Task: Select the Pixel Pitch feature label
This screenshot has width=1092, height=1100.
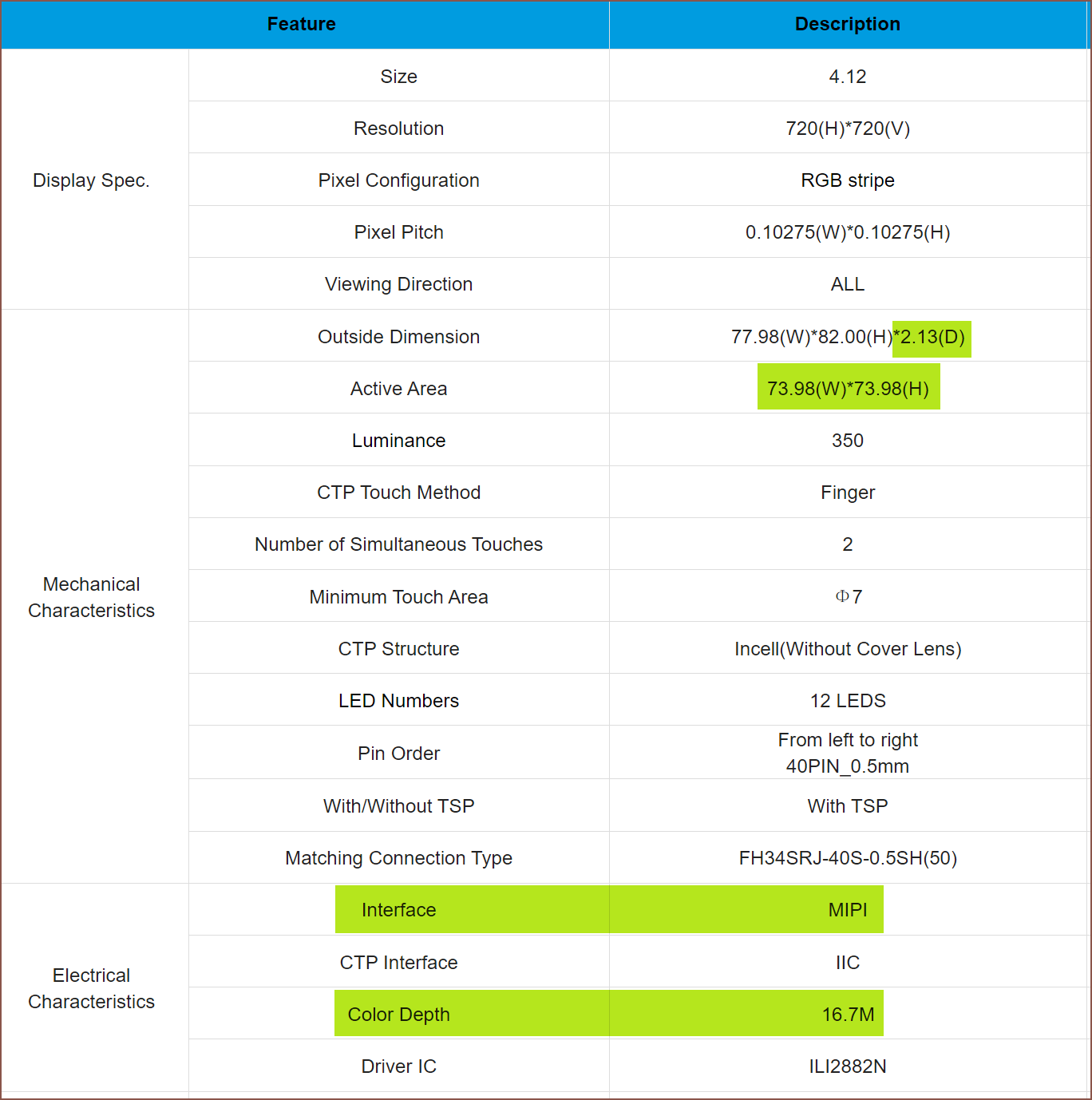Action: (398, 232)
